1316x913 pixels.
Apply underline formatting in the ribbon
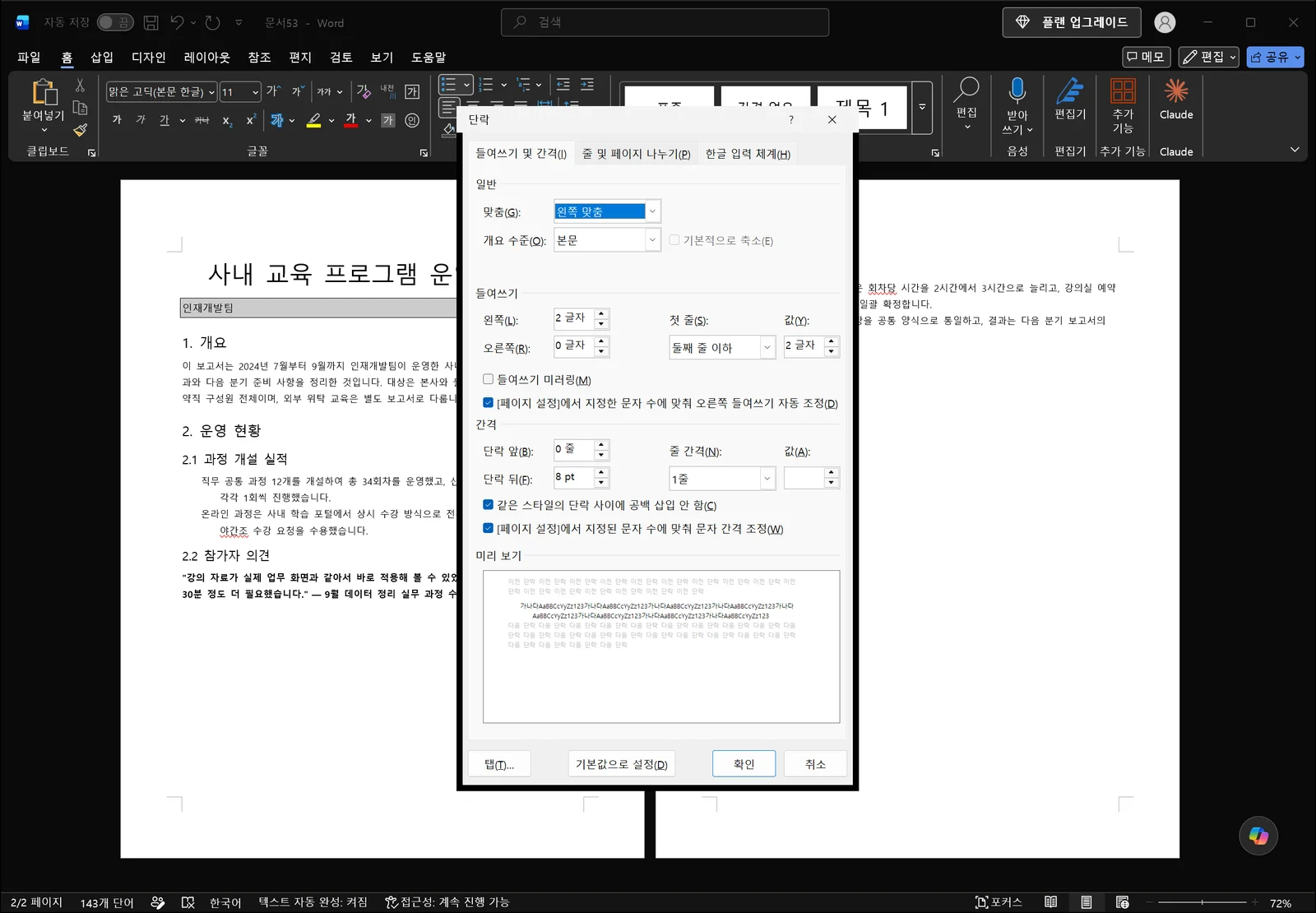[x=164, y=120]
